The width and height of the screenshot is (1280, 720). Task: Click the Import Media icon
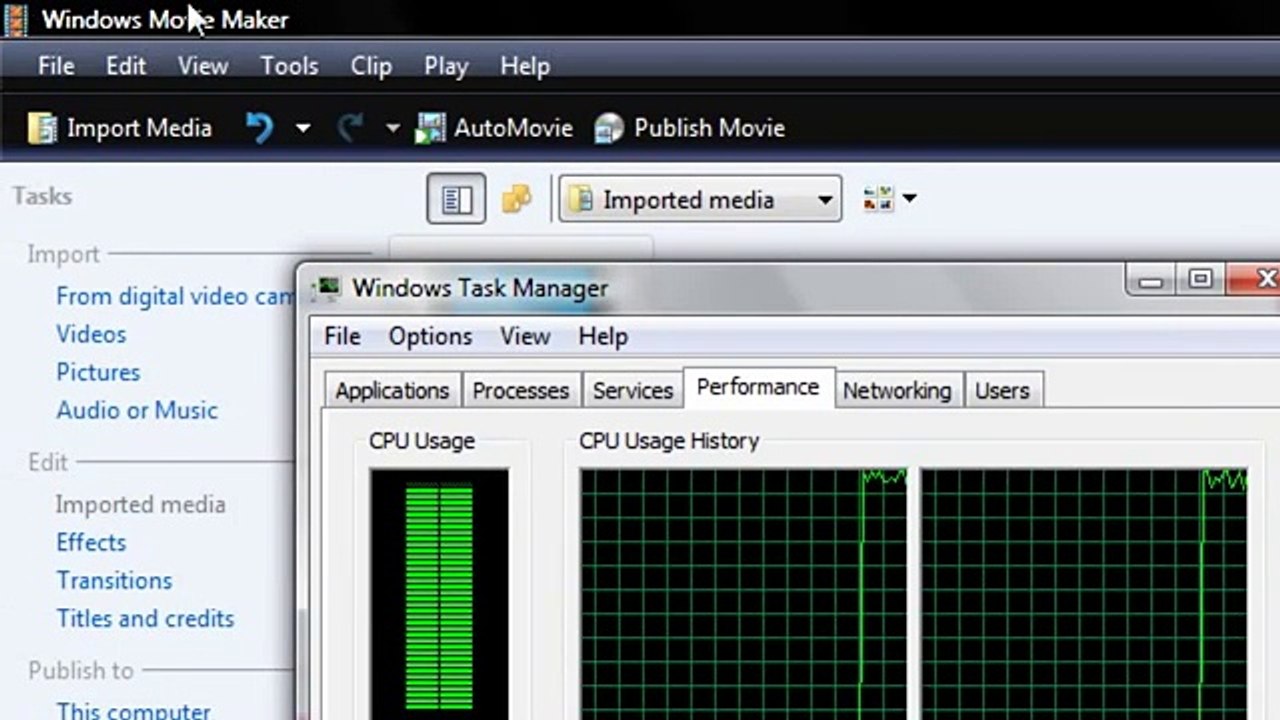pos(42,128)
